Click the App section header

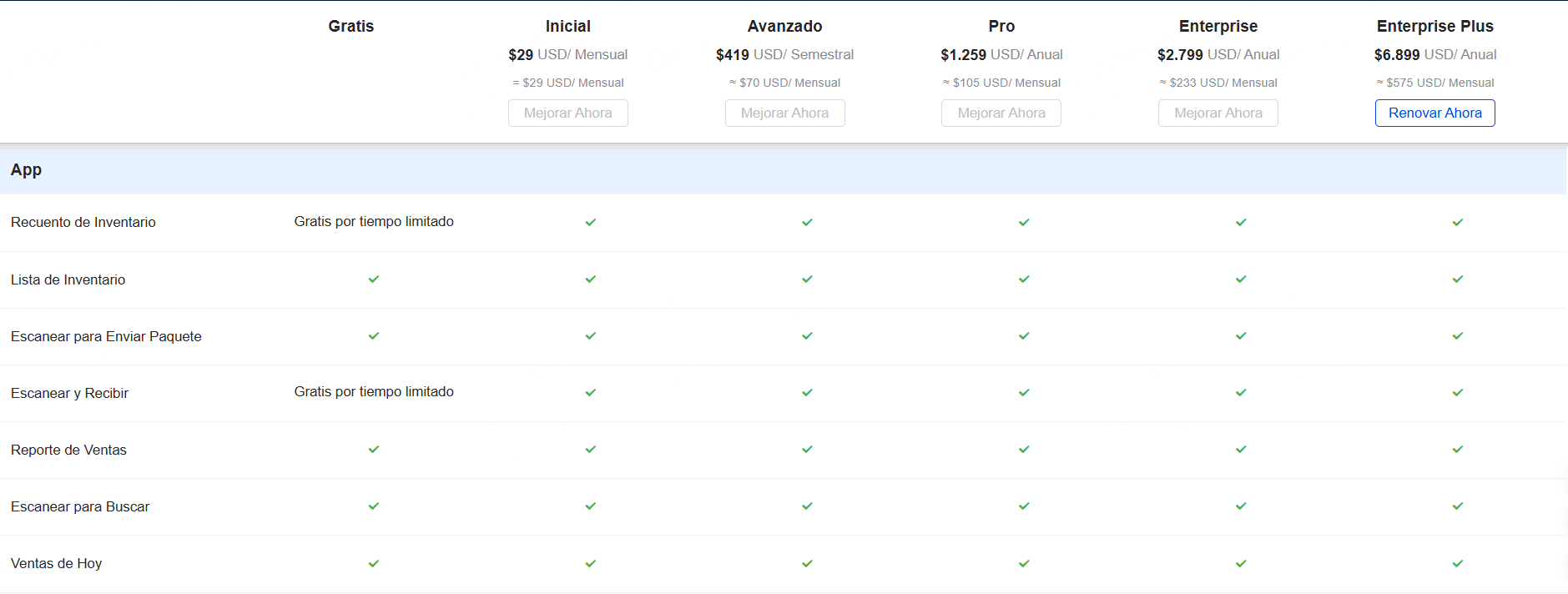(x=26, y=169)
